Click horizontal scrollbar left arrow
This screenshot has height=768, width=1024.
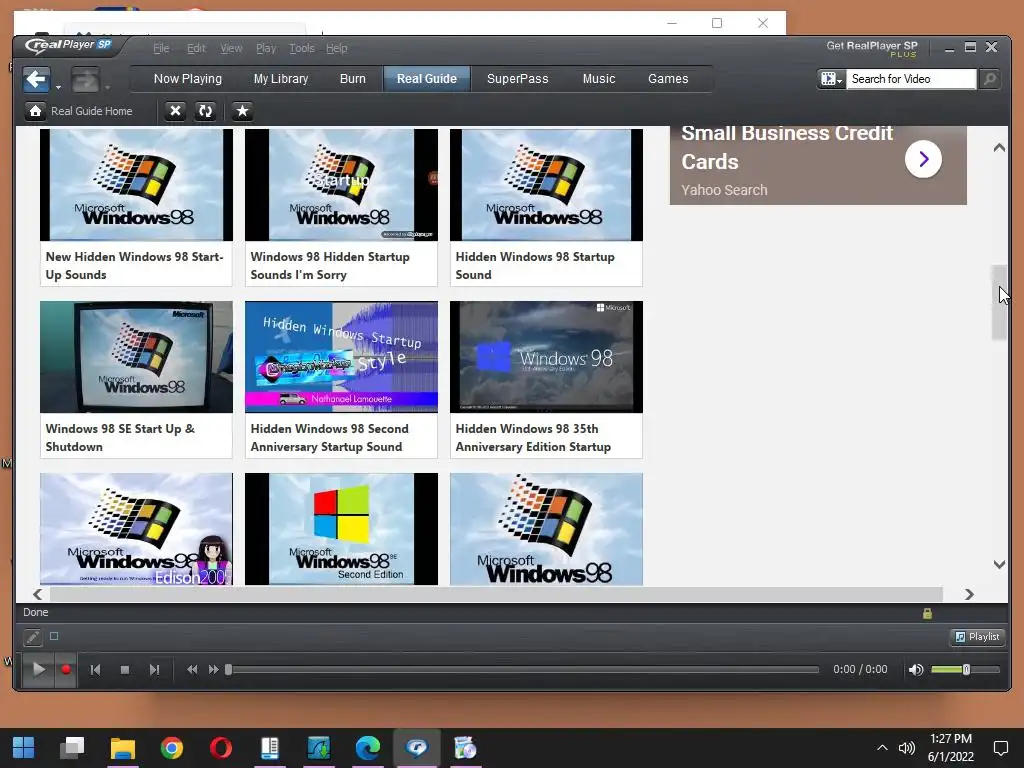coord(37,594)
